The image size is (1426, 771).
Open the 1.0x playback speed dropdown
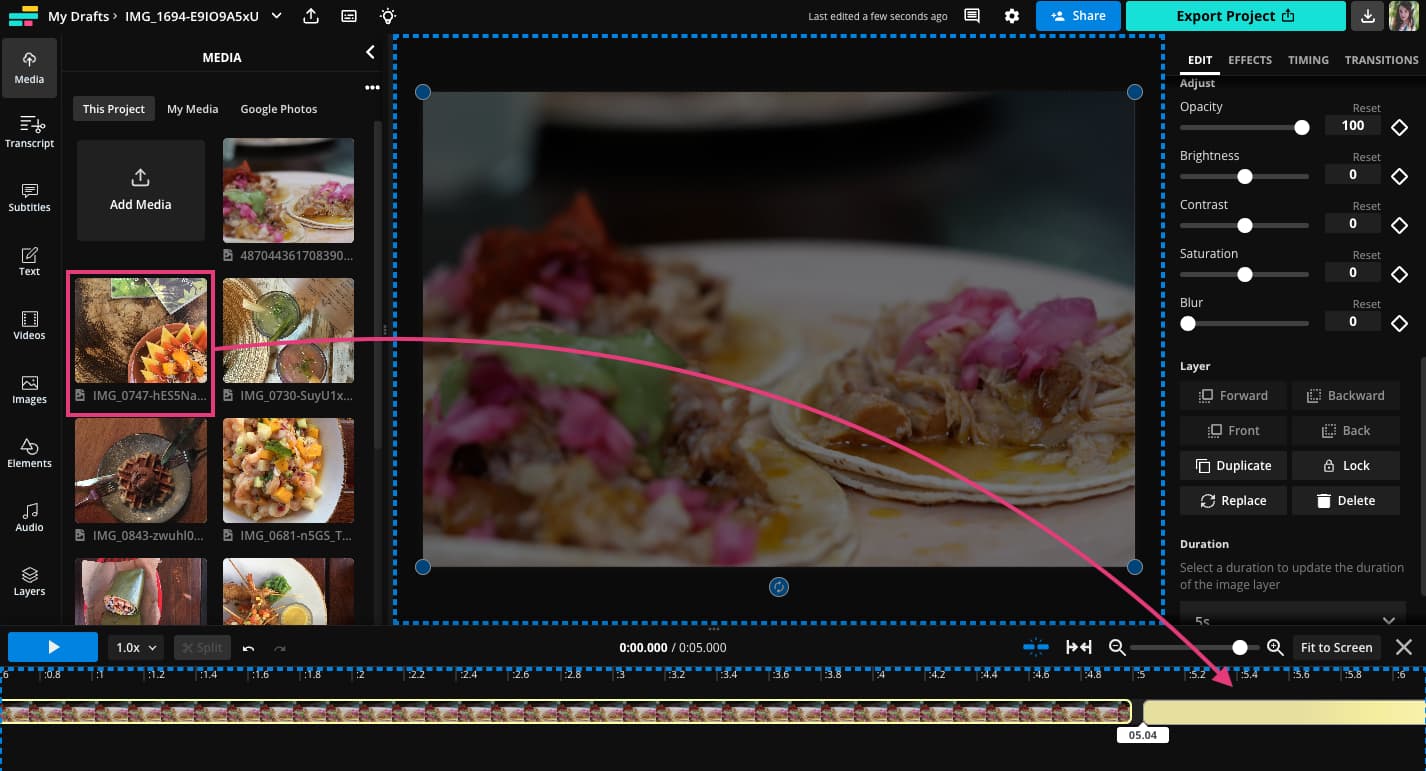[x=137, y=647]
